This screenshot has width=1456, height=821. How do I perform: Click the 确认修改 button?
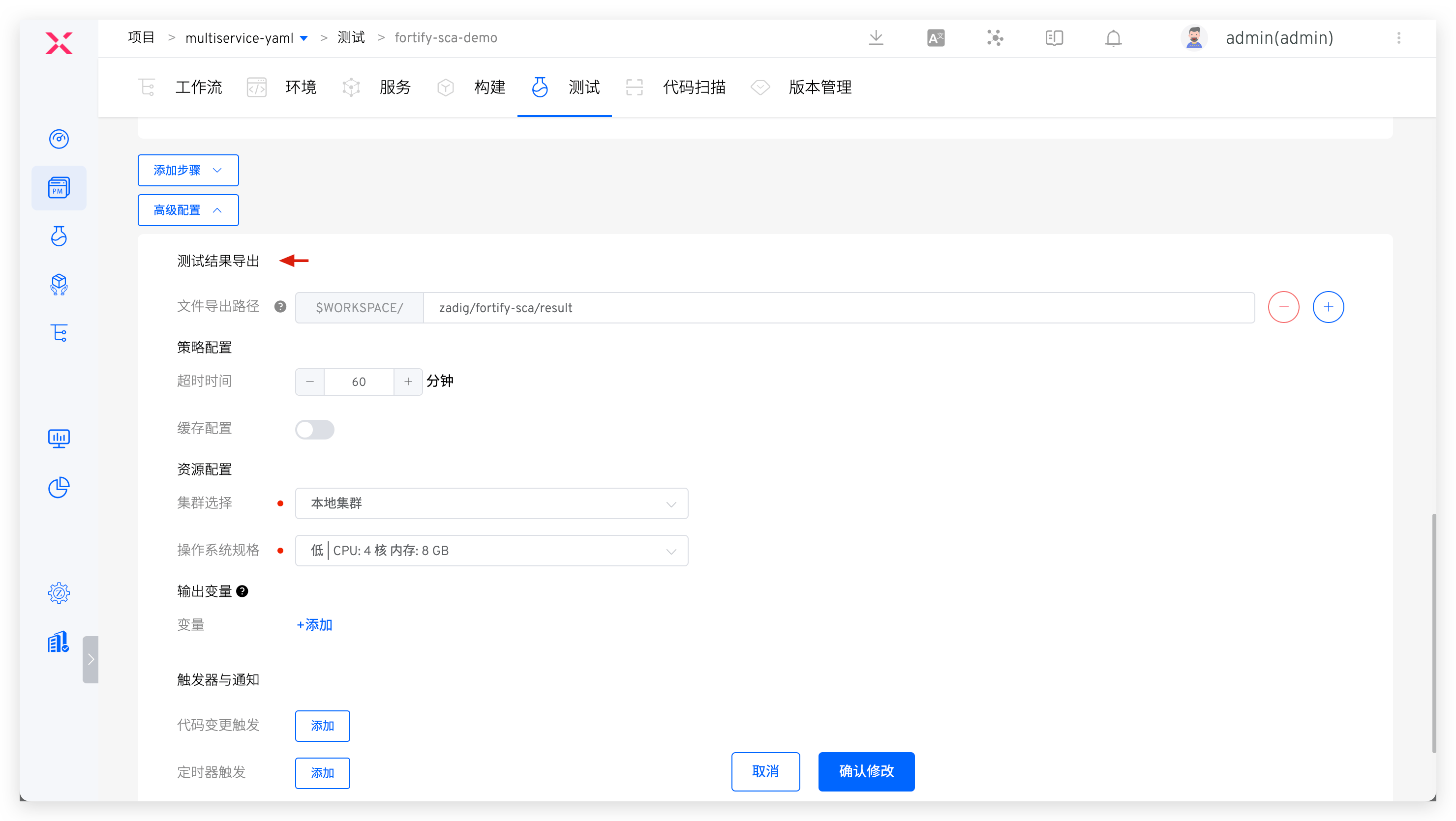[x=866, y=771]
